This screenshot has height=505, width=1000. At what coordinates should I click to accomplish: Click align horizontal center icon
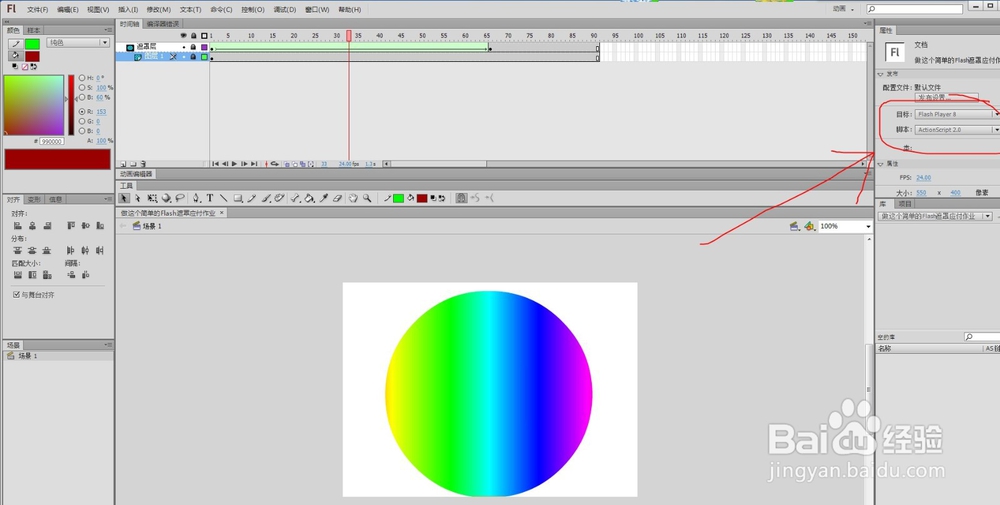tap(33, 226)
